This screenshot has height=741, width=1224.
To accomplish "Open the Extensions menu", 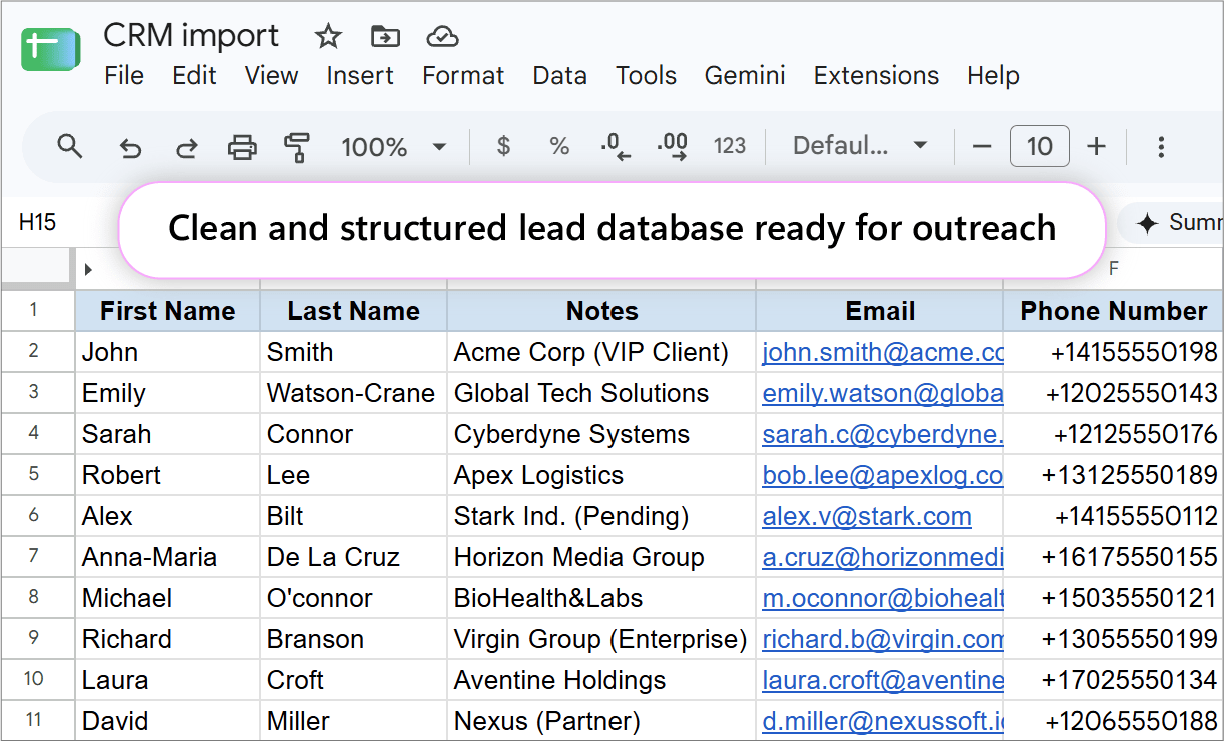I will click(x=876, y=76).
